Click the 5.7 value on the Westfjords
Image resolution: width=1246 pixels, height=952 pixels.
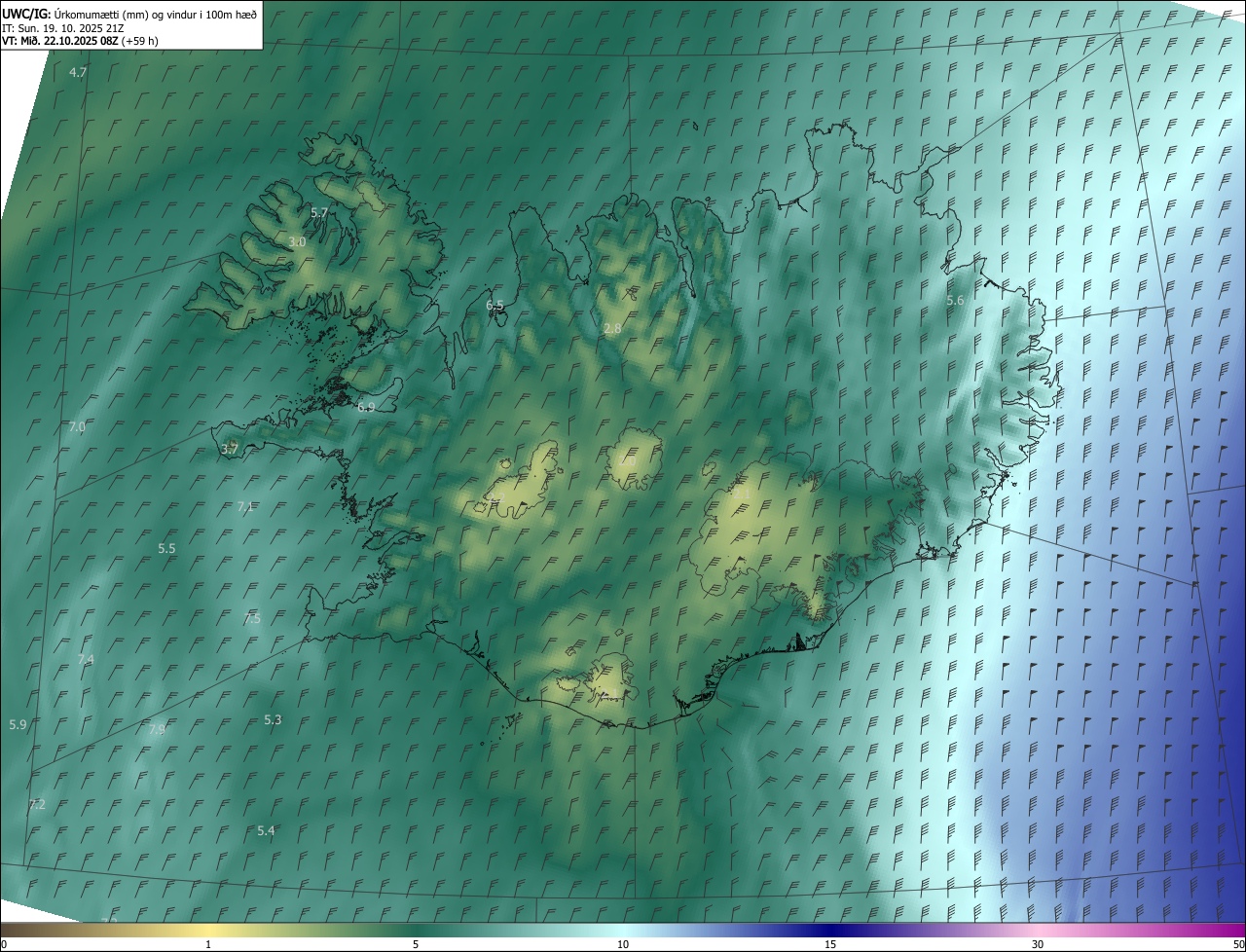[x=319, y=212]
